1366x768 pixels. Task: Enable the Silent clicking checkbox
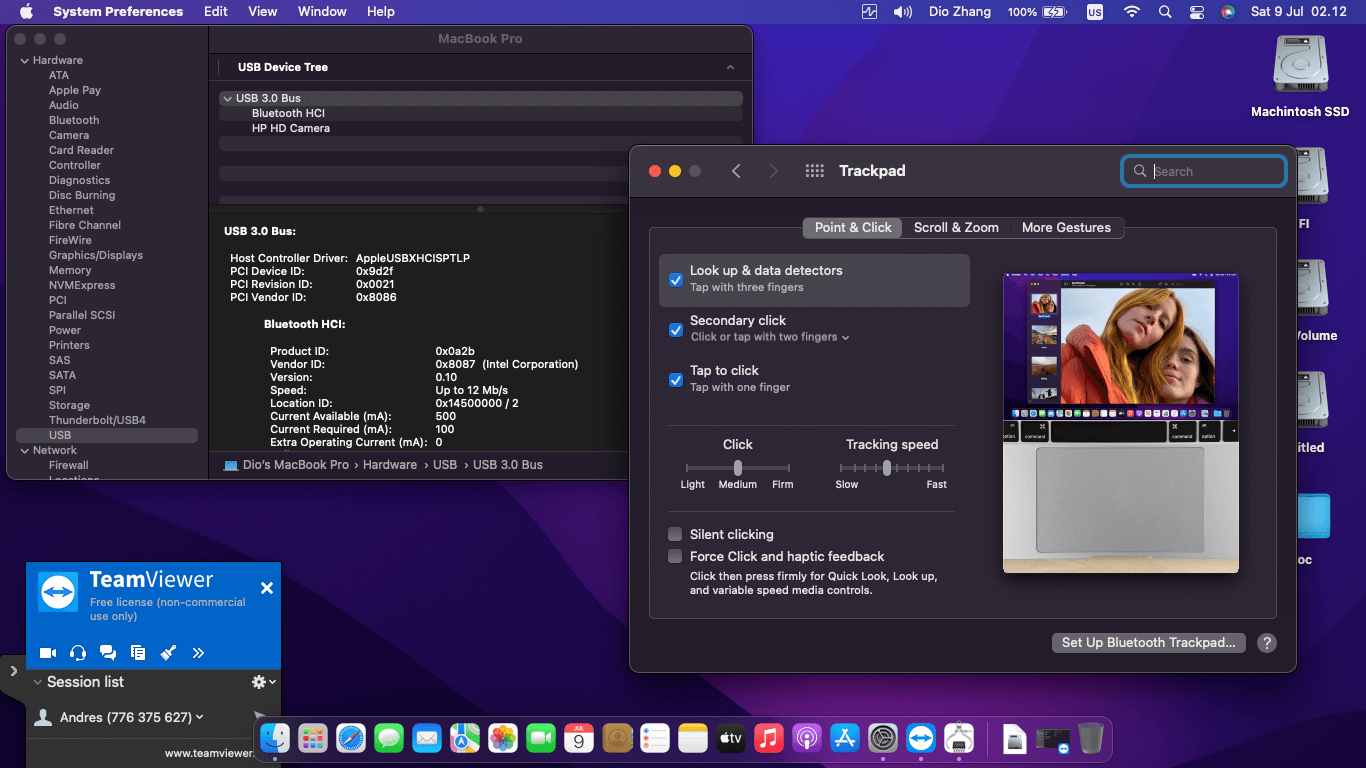click(x=676, y=534)
